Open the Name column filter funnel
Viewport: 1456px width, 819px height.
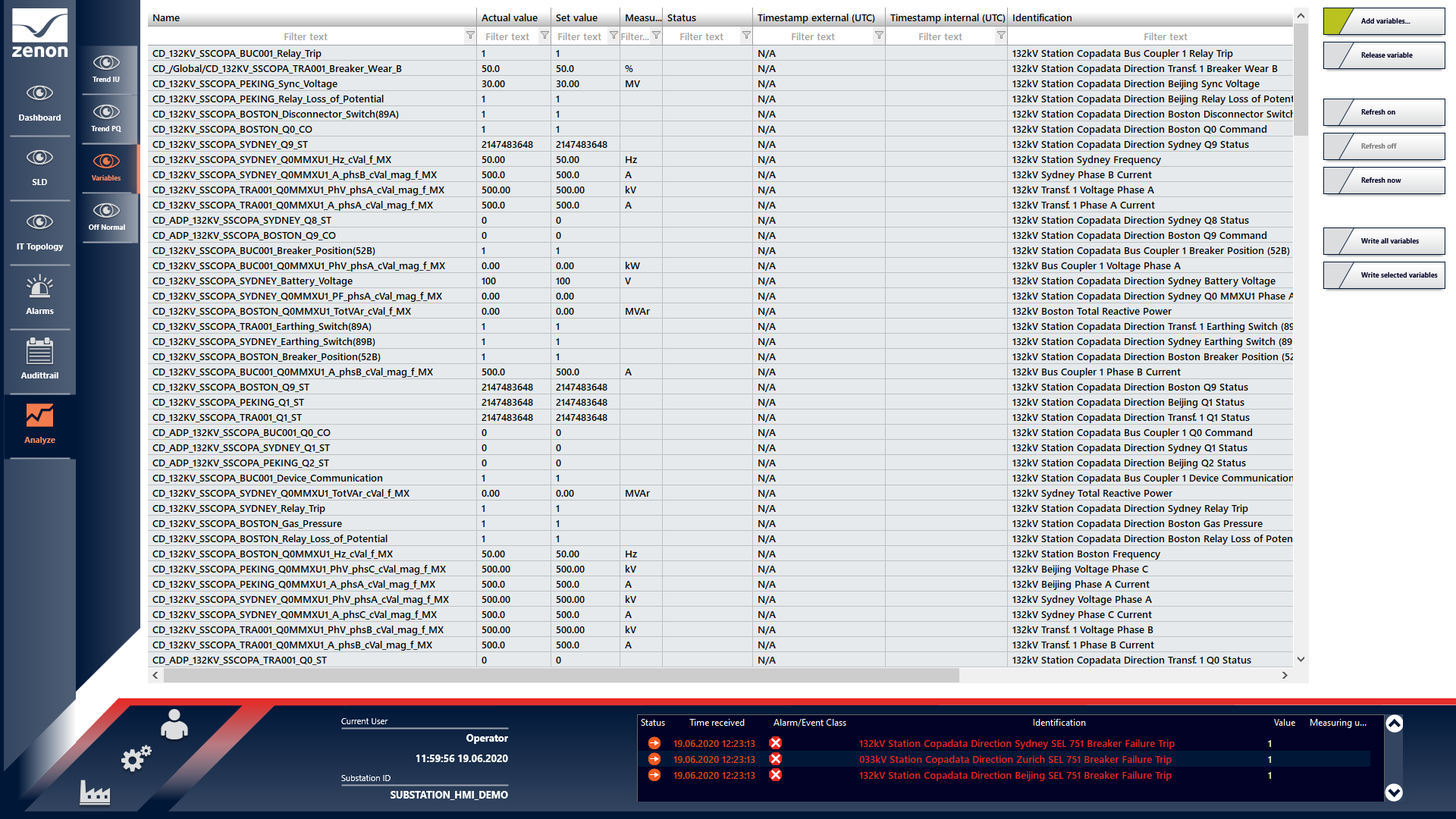pyautogui.click(x=470, y=36)
